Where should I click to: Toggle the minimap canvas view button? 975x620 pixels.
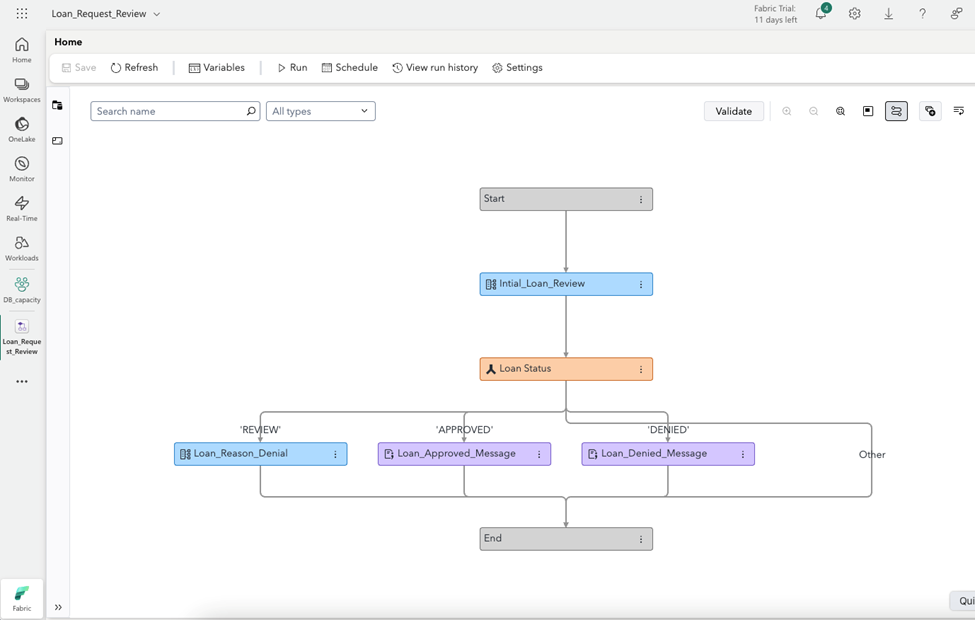(868, 111)
